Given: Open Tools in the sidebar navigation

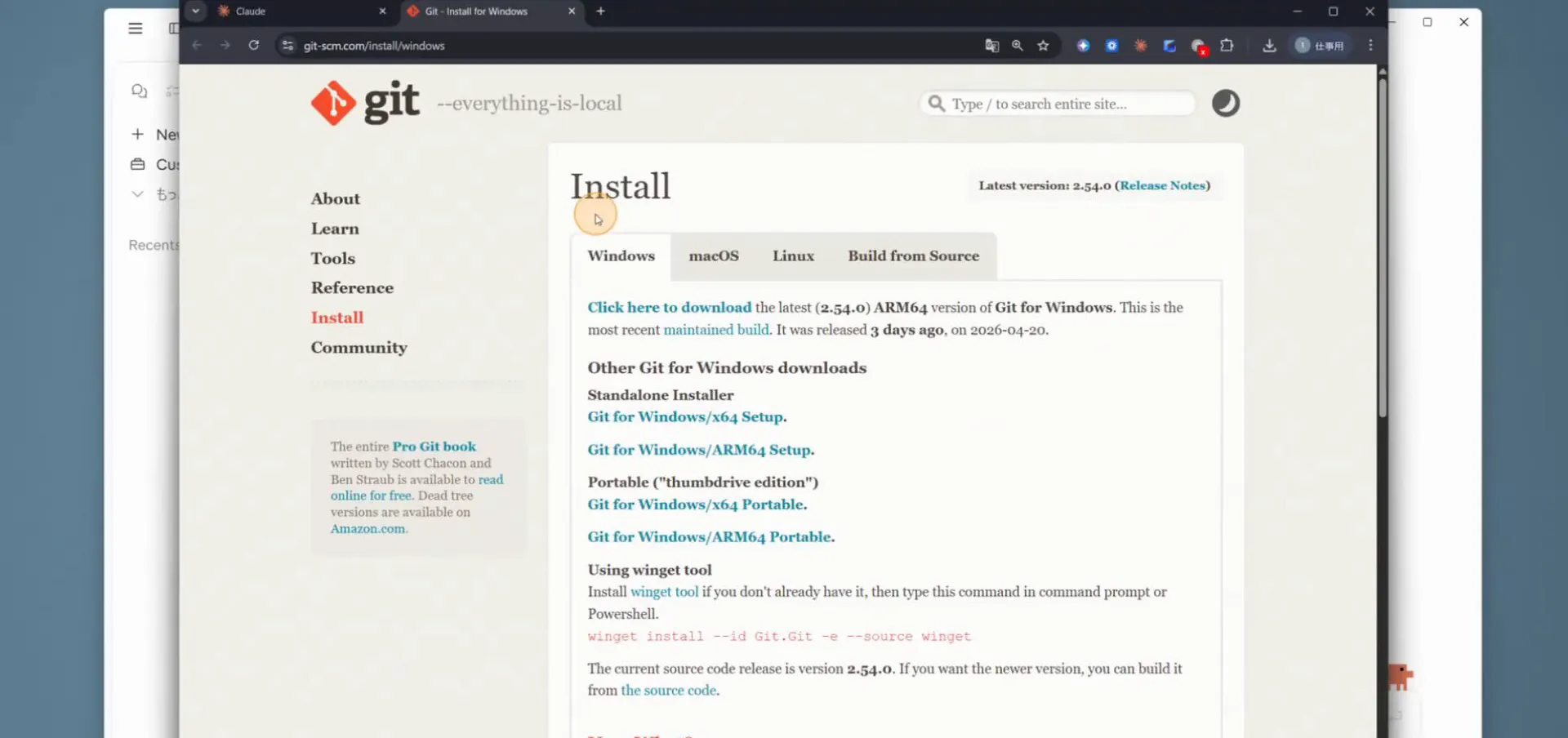Looking at the screenshot, I should (333, 258).
